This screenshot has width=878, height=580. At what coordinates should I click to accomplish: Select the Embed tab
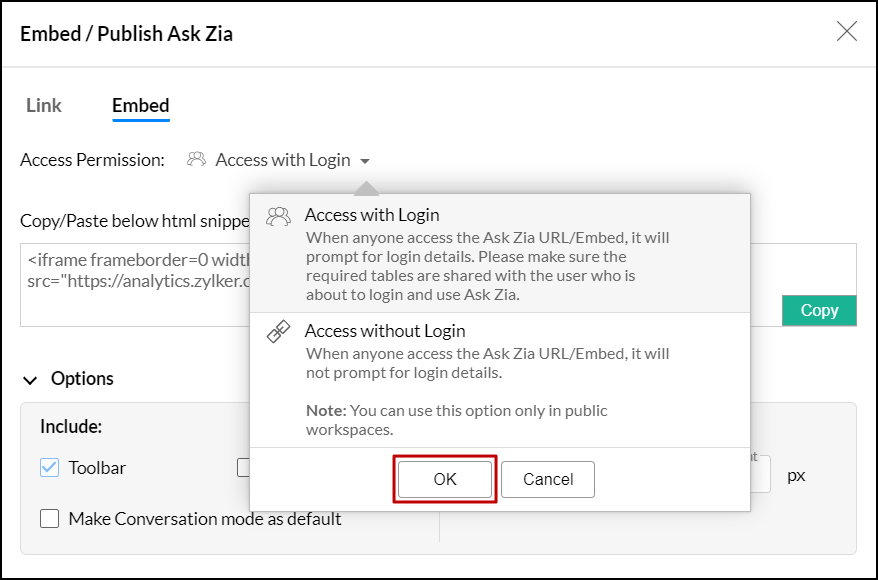coord(140,106)
